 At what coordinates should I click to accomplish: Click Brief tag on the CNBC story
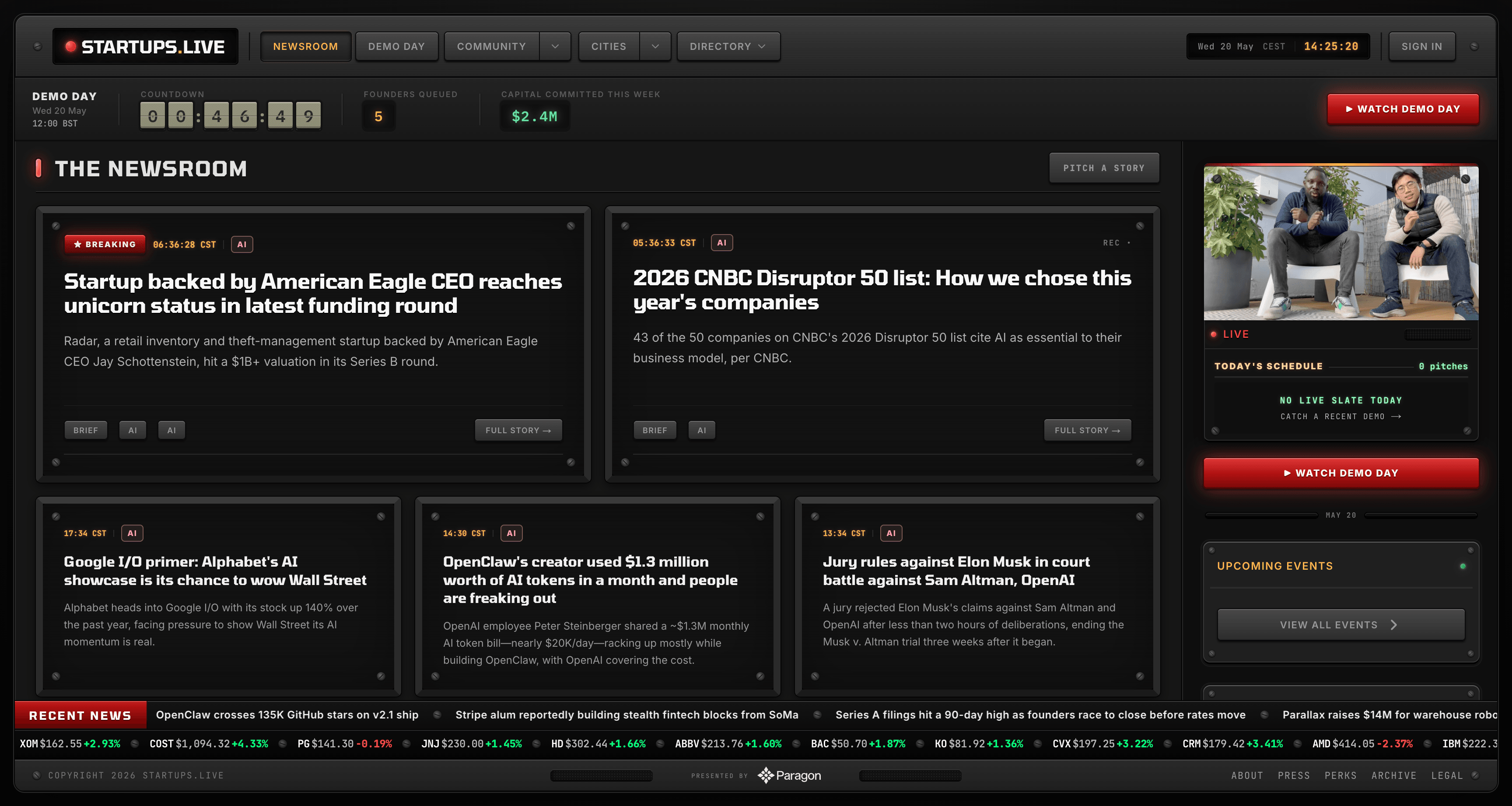pyautogui.click(x=654, y=430)
